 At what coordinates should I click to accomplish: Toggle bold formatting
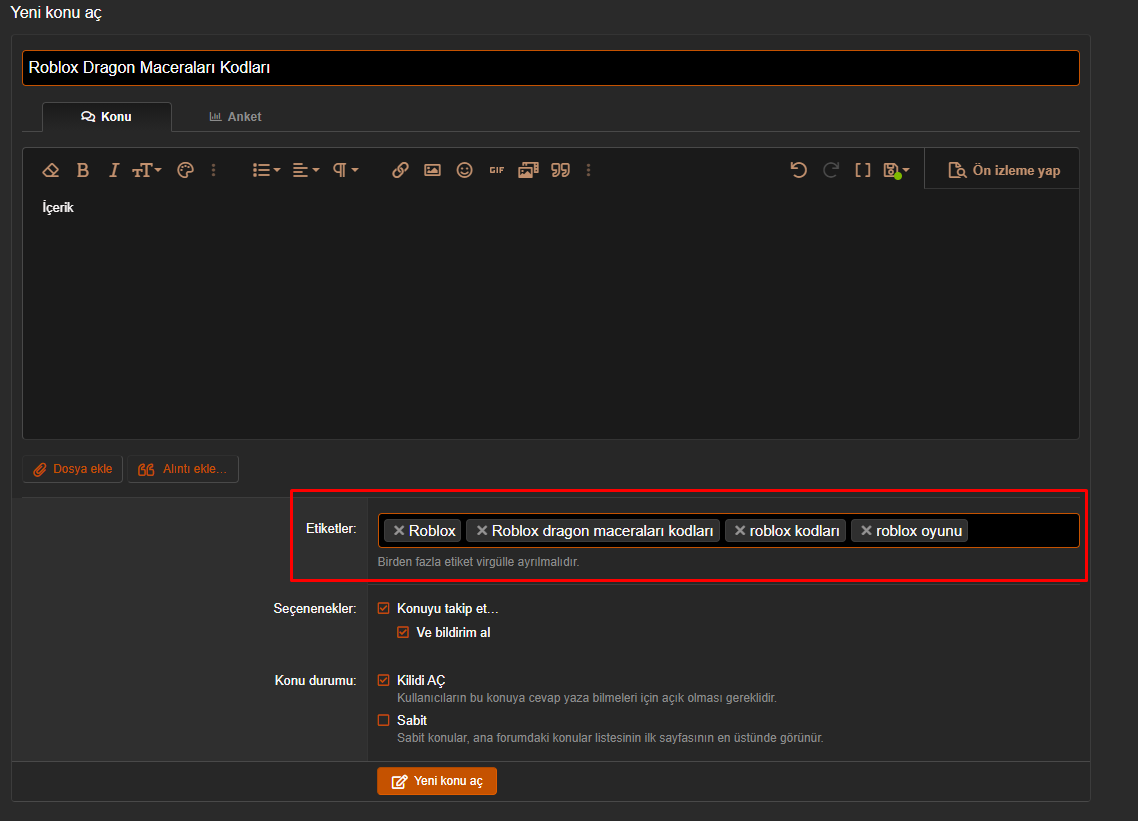[x=83, y=170]
